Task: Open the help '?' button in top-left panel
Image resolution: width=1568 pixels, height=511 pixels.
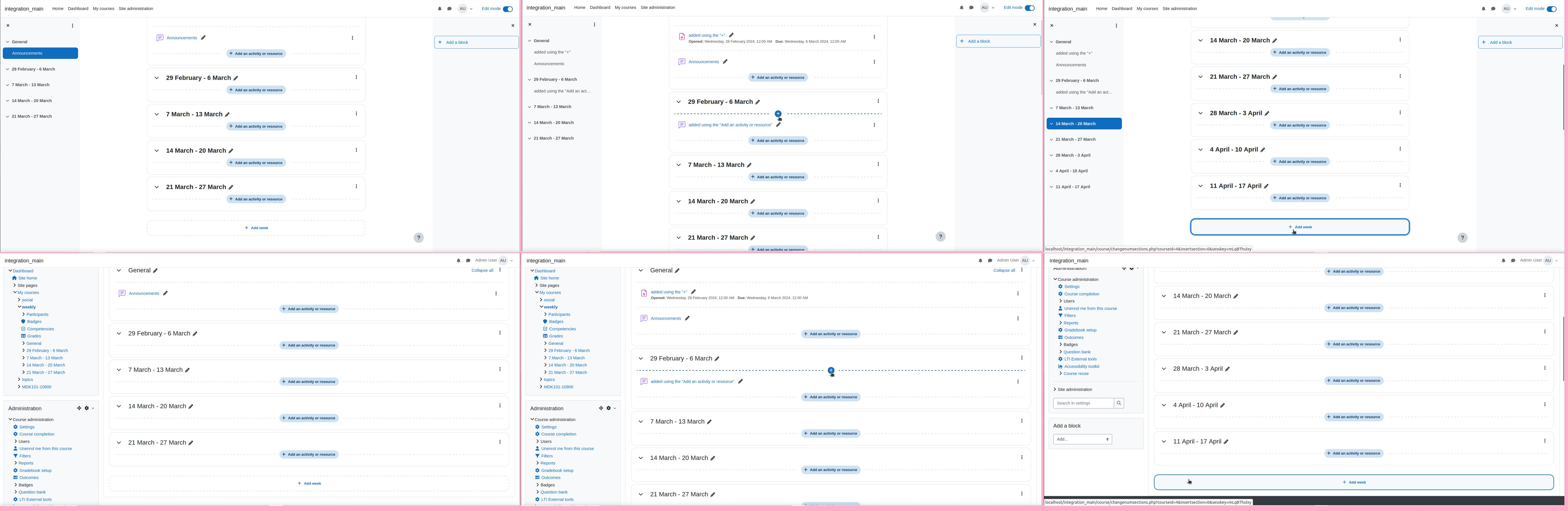Action: [x=419, y=238]
